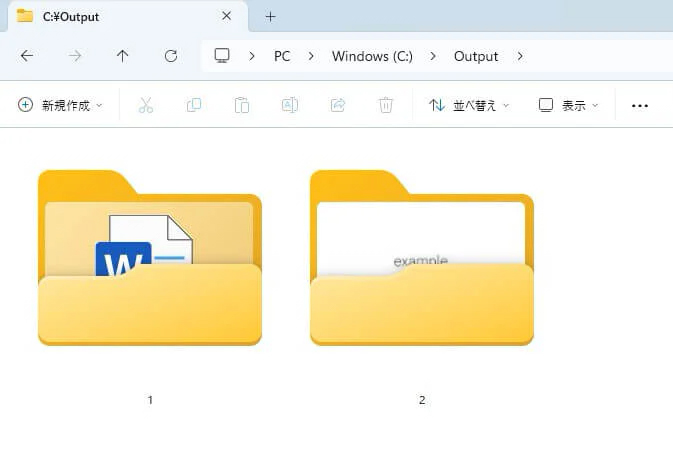Click the folder icon in the tab title
673x451 pixels.
click(24, 16)
